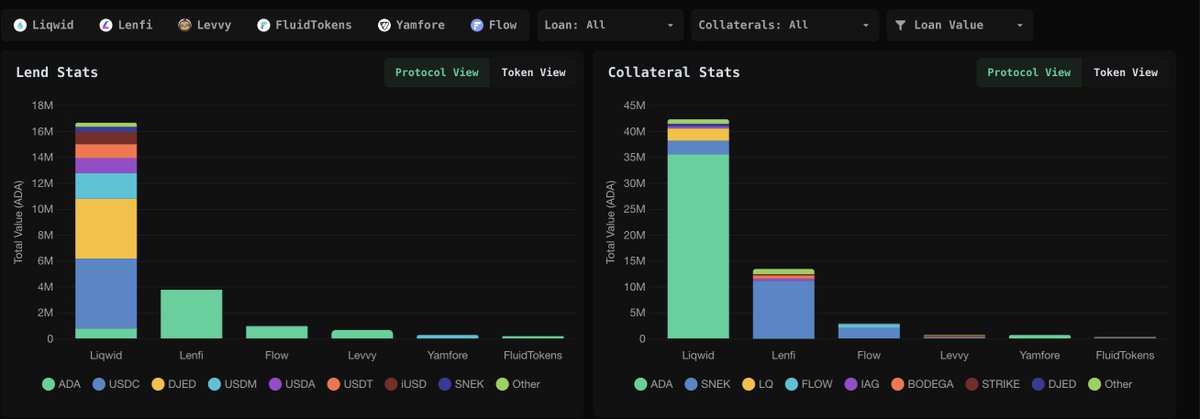Toggle the Flow protocol filter chip
Screen dimensions: 1200x419
click(496, 25)
